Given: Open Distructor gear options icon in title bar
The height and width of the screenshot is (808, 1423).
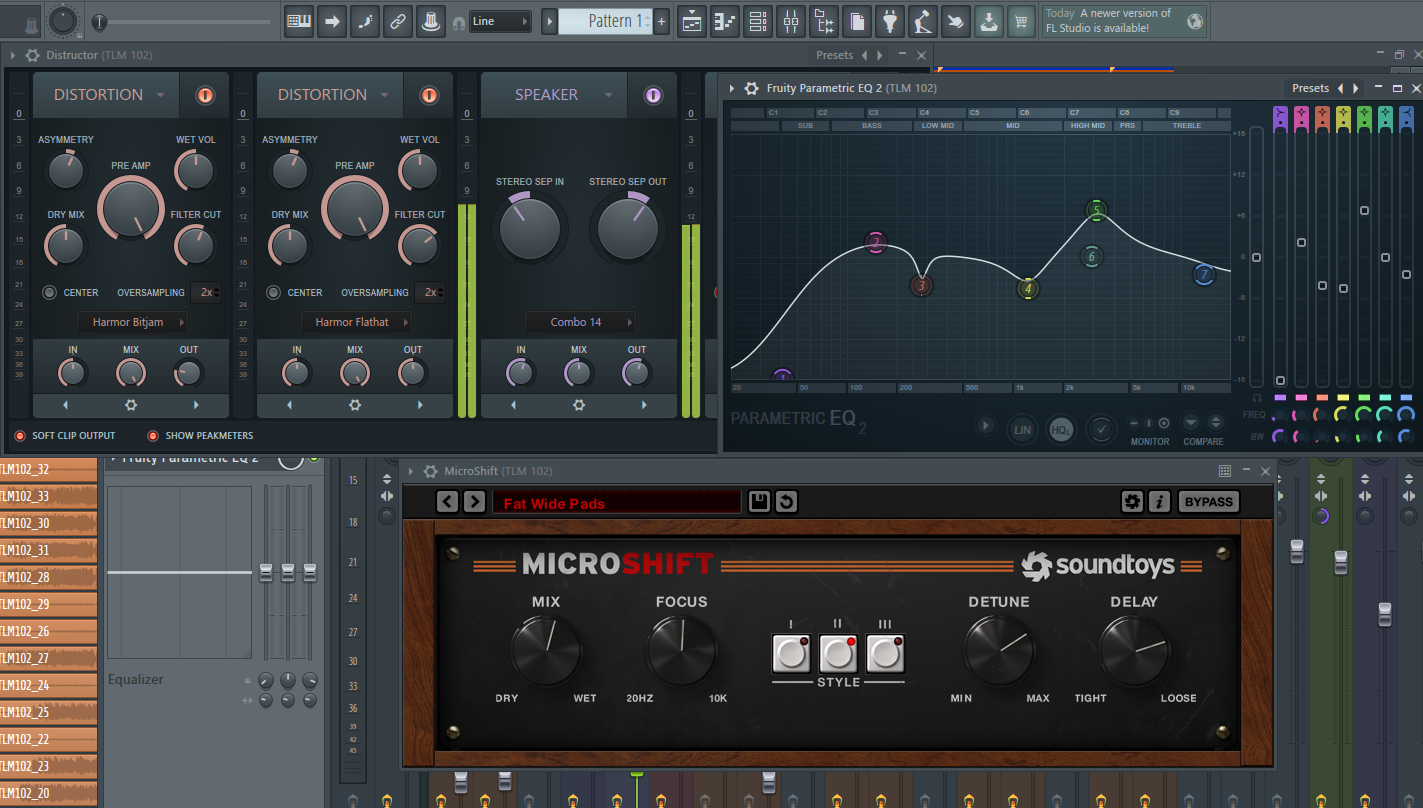Looking at the screenshot, I should (33, 55).
